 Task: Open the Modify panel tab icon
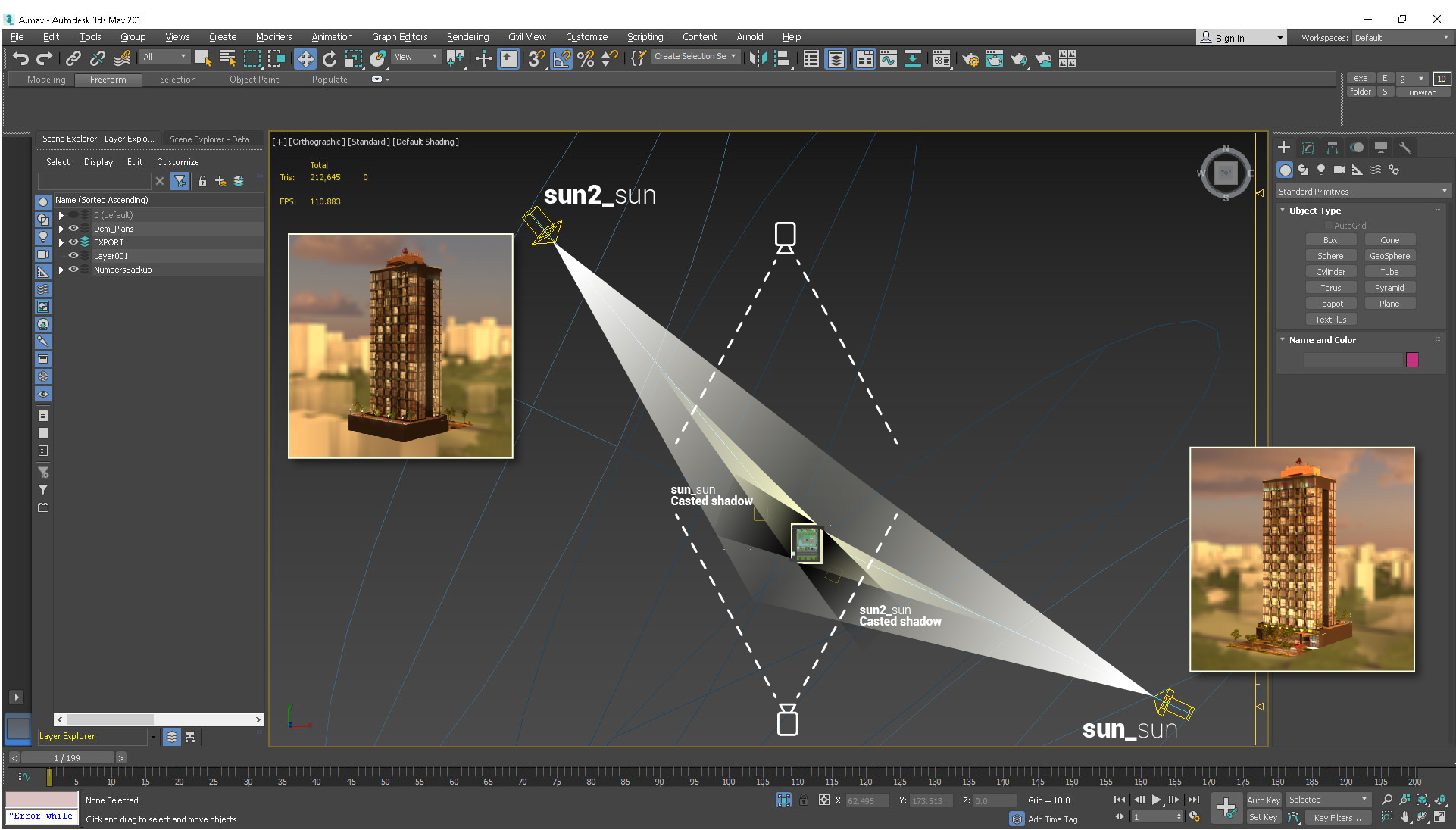[1308, 148]
